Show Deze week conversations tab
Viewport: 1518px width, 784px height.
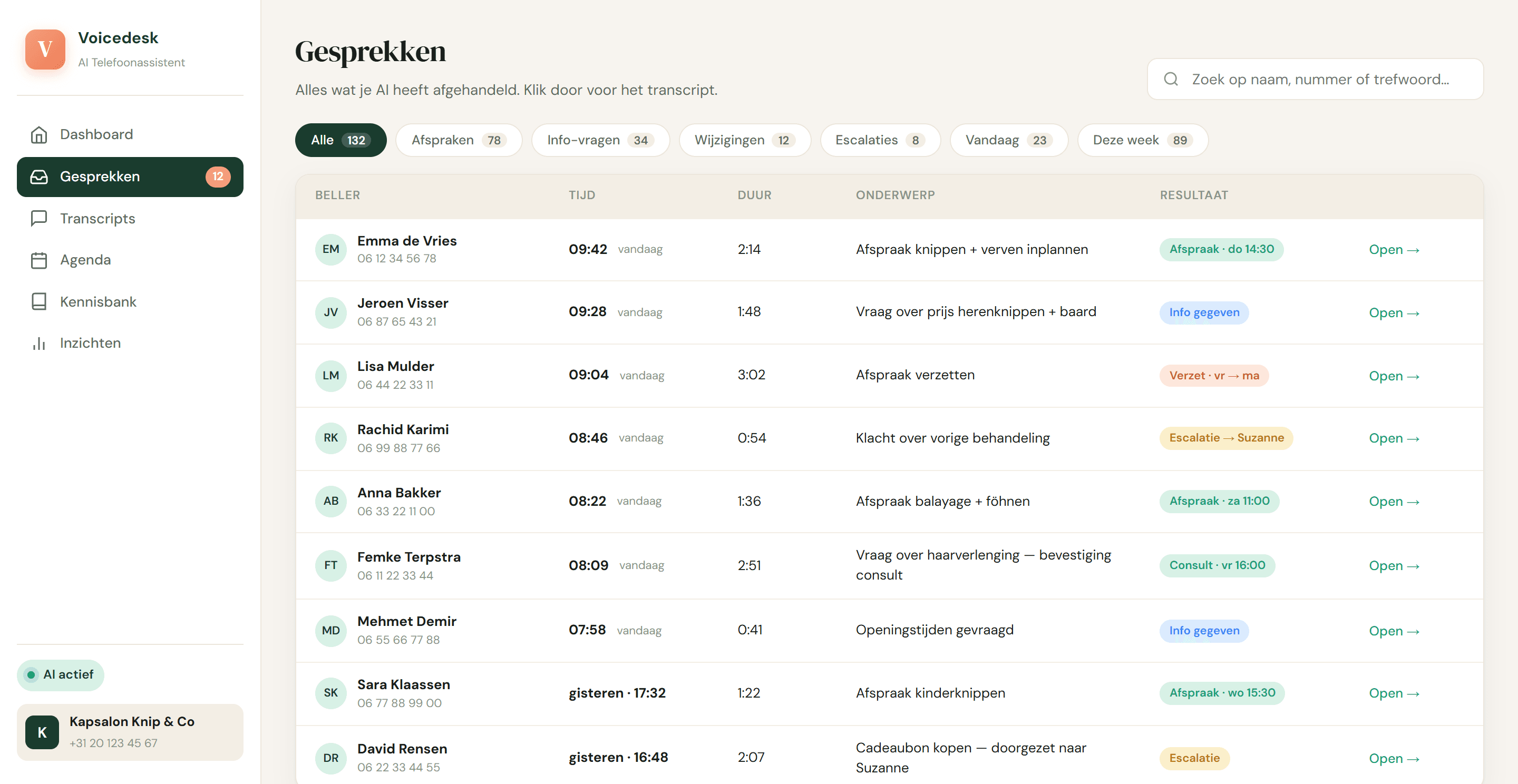click(x=1142, y=140)
